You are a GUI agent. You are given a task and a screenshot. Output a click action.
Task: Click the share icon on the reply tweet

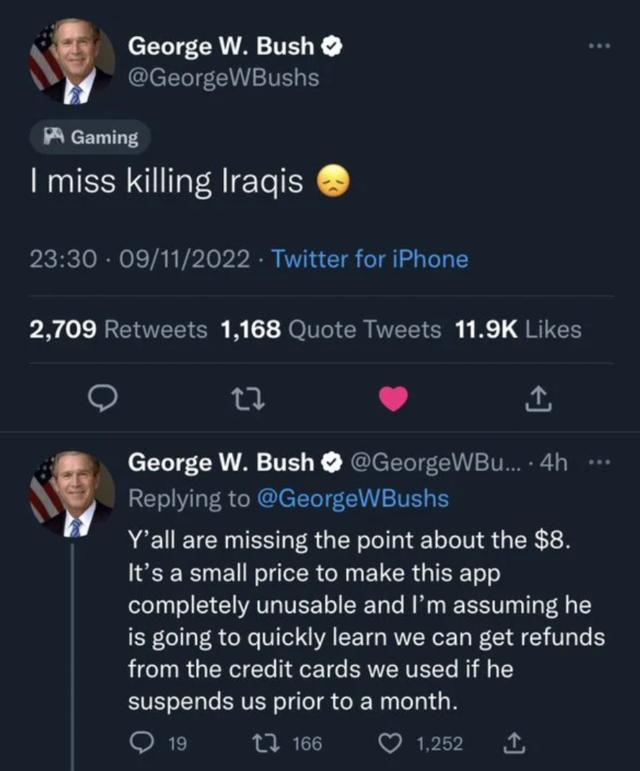[514, 743]
